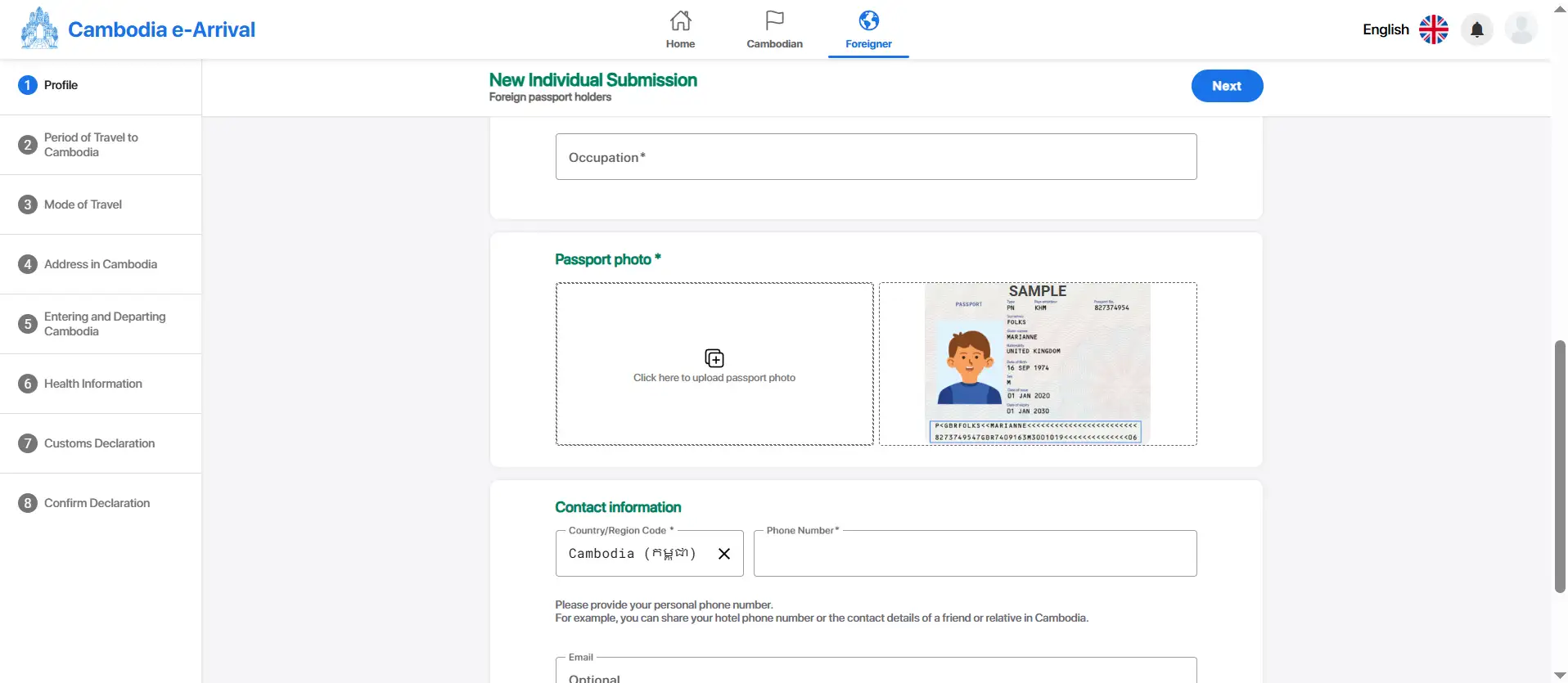Go to Period of Travel to Cambodia step
This screenshot has width=1568, height=683.
[x=101, y=145]
